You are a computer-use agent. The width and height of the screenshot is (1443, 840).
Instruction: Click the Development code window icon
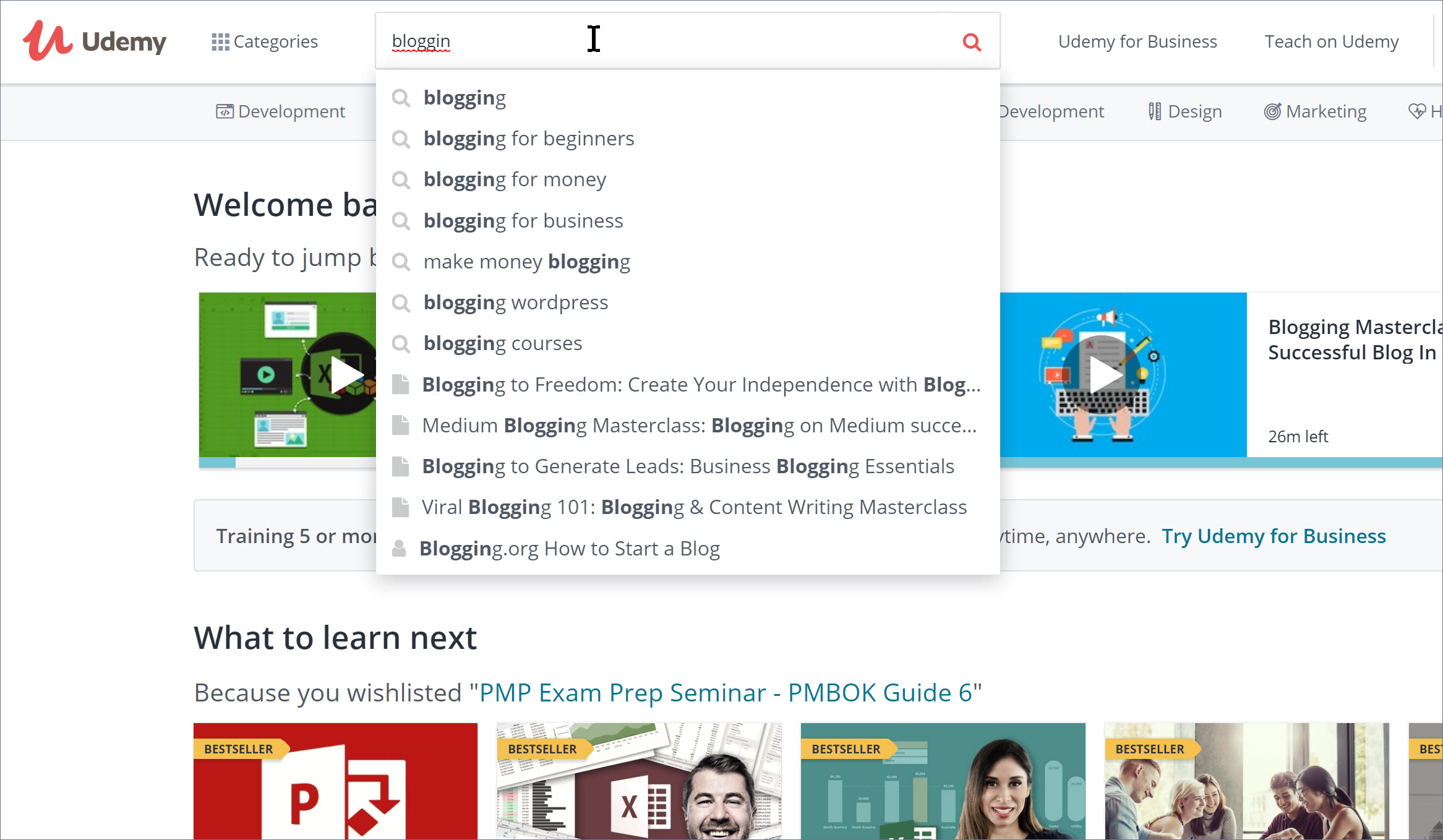(225, 111)
